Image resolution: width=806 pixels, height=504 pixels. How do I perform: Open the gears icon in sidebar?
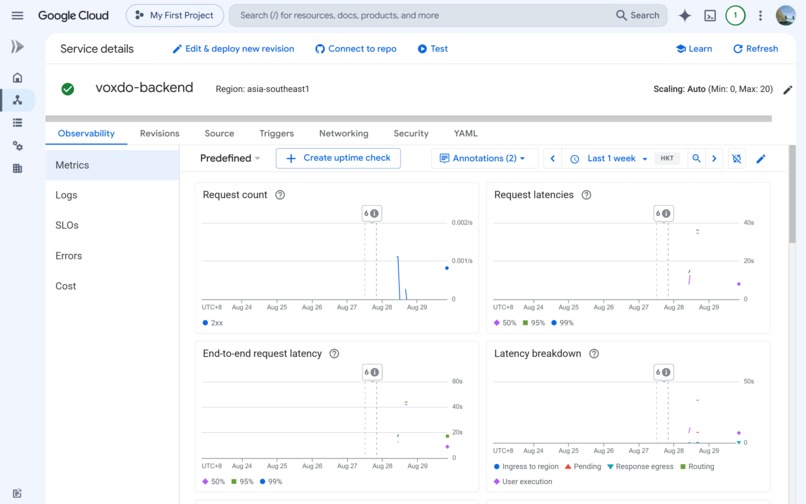click(x=17, y=146)
